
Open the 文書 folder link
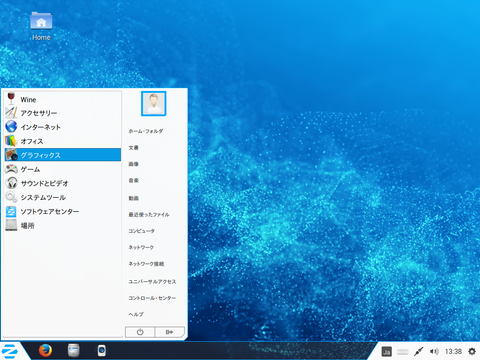click(134, 148)
